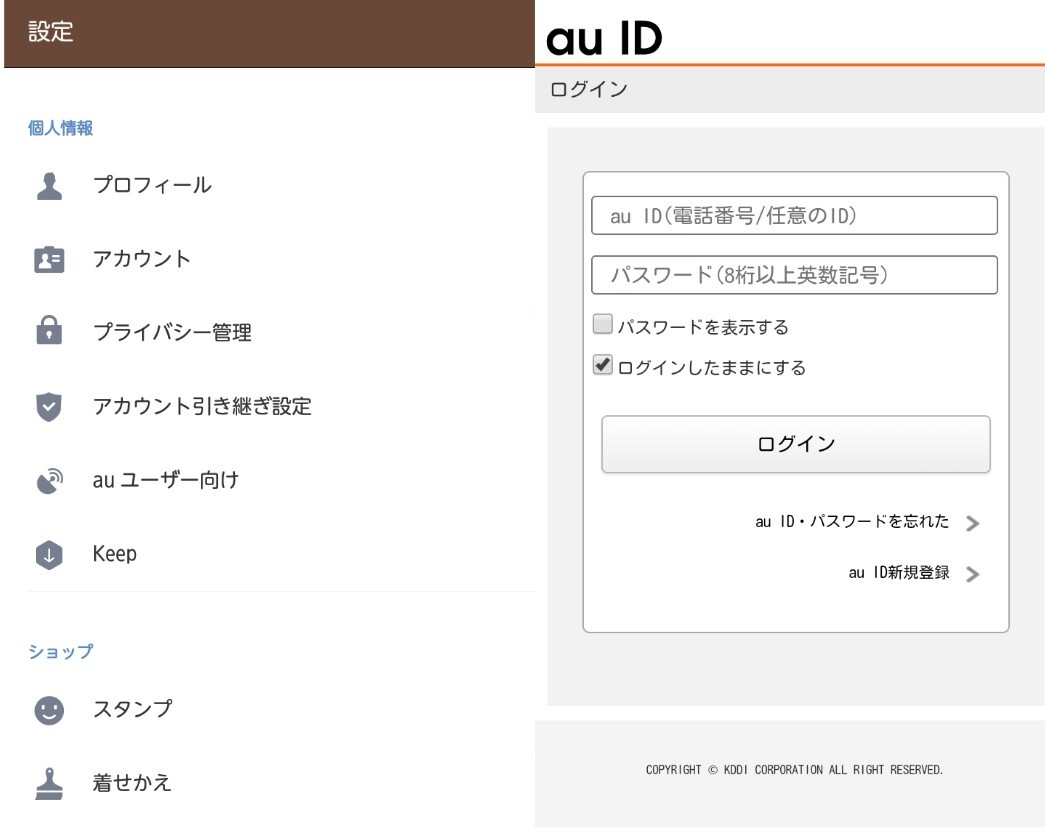Click the theme brush icon
This screenshot has height=834, width=1045.
(x=49, y=783)
